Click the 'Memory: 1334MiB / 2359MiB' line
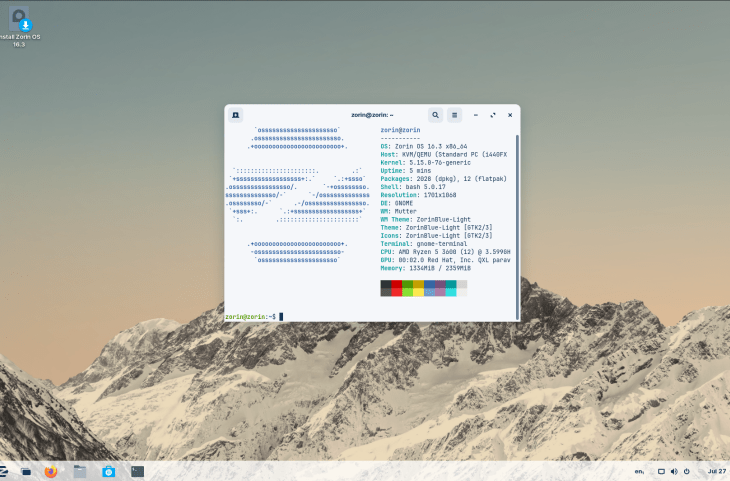Image resolution: width=730 pixels, height=481 pixels. [426, 268]
